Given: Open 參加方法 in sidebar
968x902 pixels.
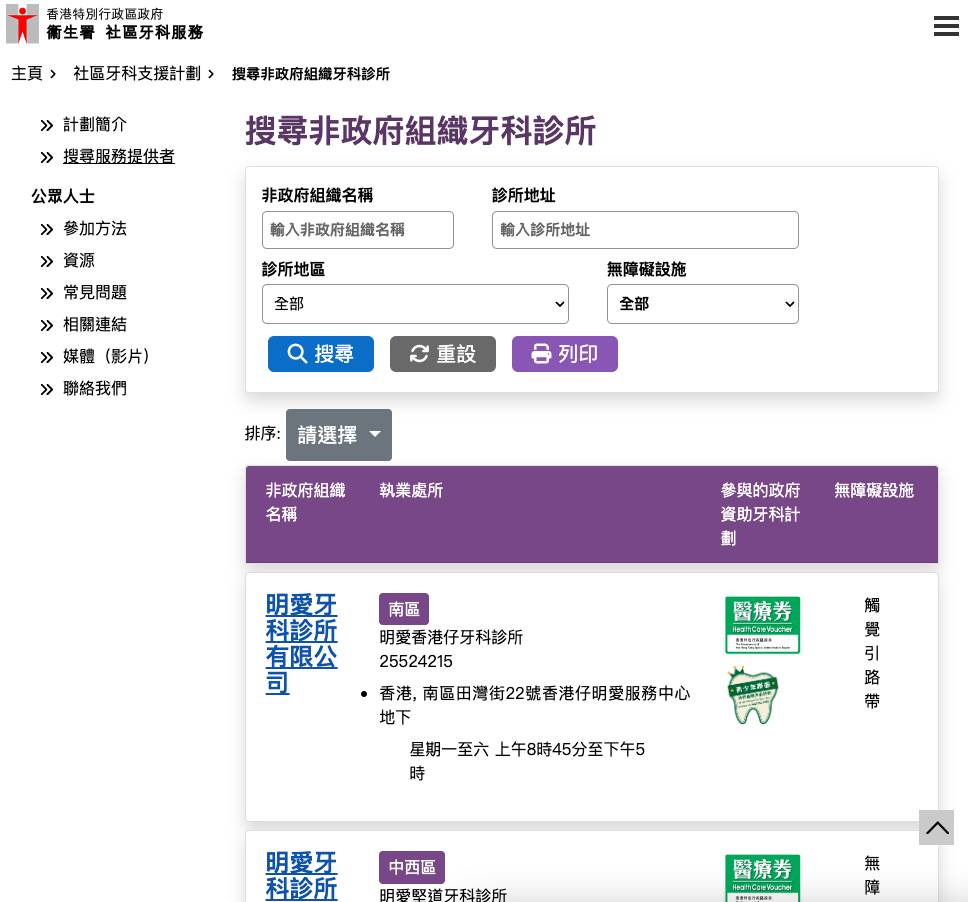Looking at the screenshot, I should [94, 228].
